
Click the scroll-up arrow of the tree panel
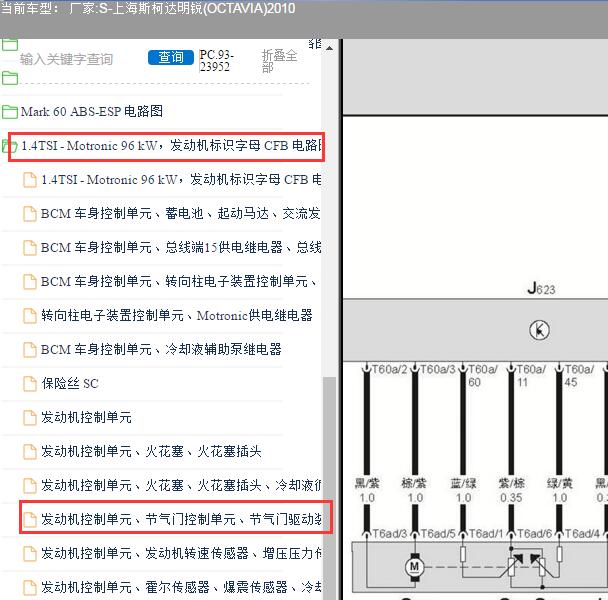(329, 48)
